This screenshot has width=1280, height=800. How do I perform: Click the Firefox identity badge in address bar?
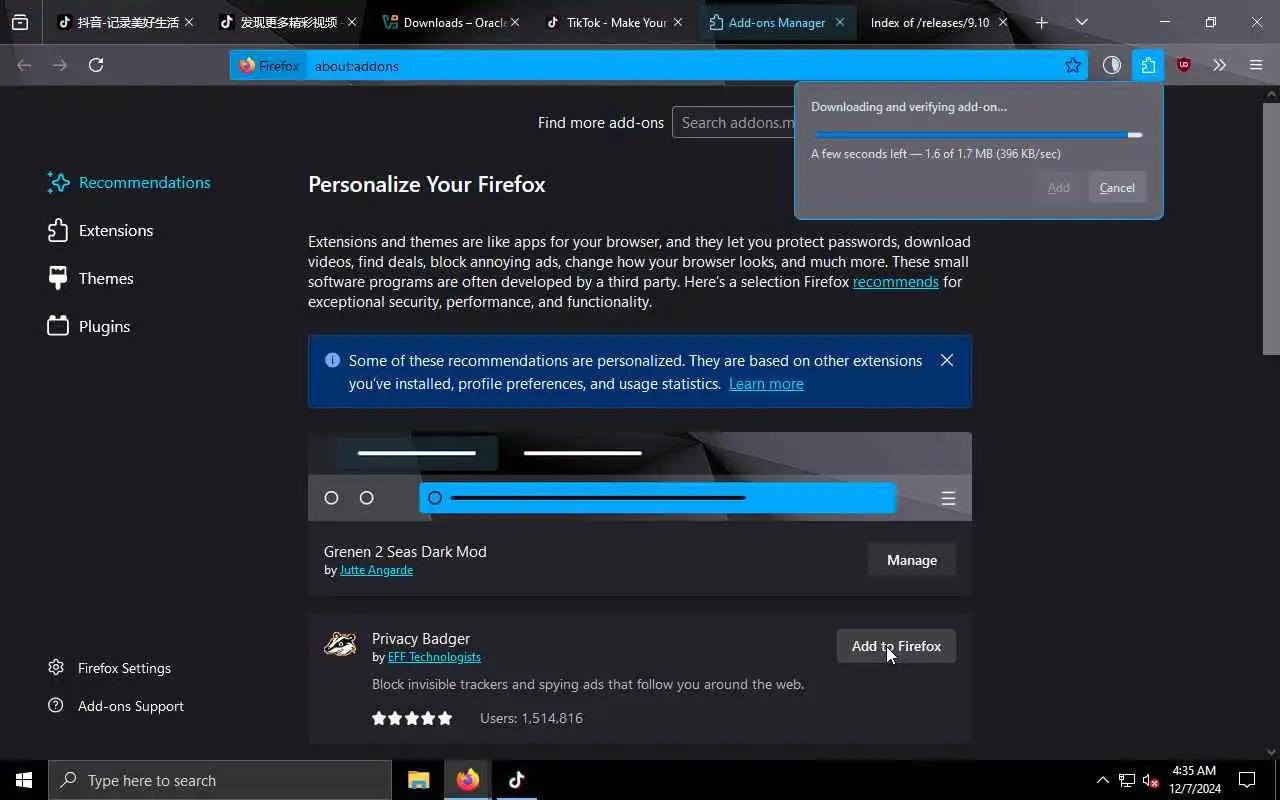[269, 66]
